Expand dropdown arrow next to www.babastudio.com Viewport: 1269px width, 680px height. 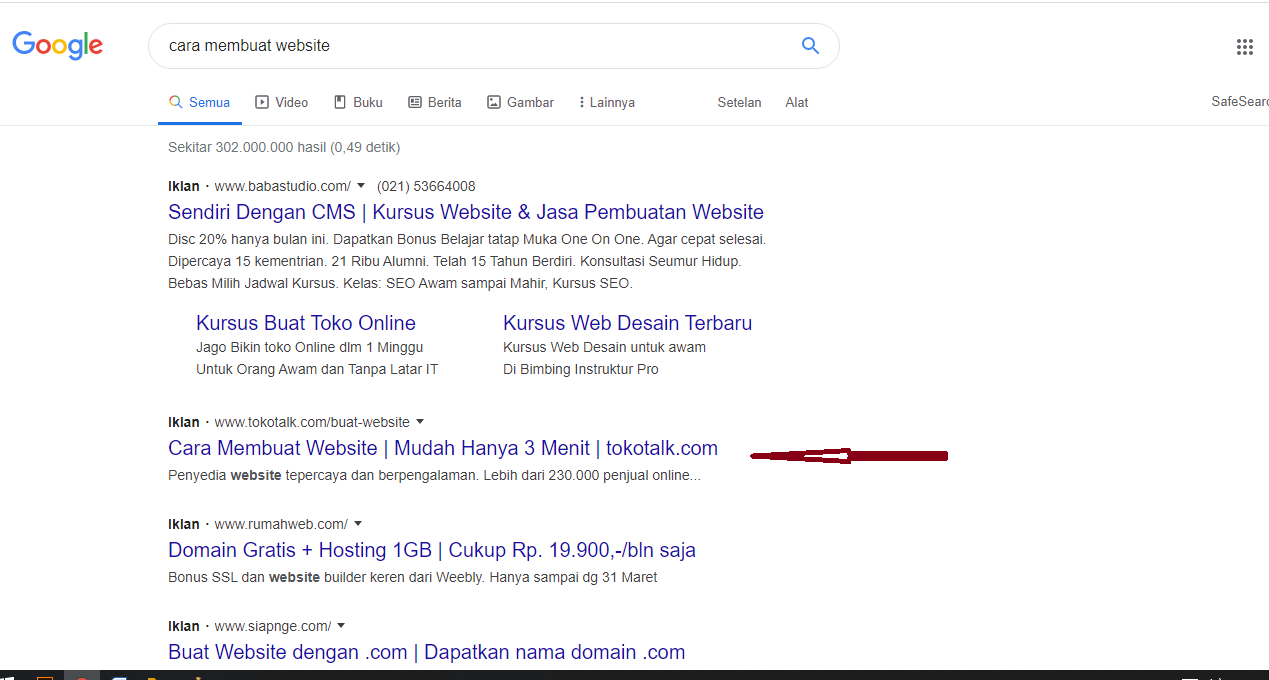[x=361, y=186]
